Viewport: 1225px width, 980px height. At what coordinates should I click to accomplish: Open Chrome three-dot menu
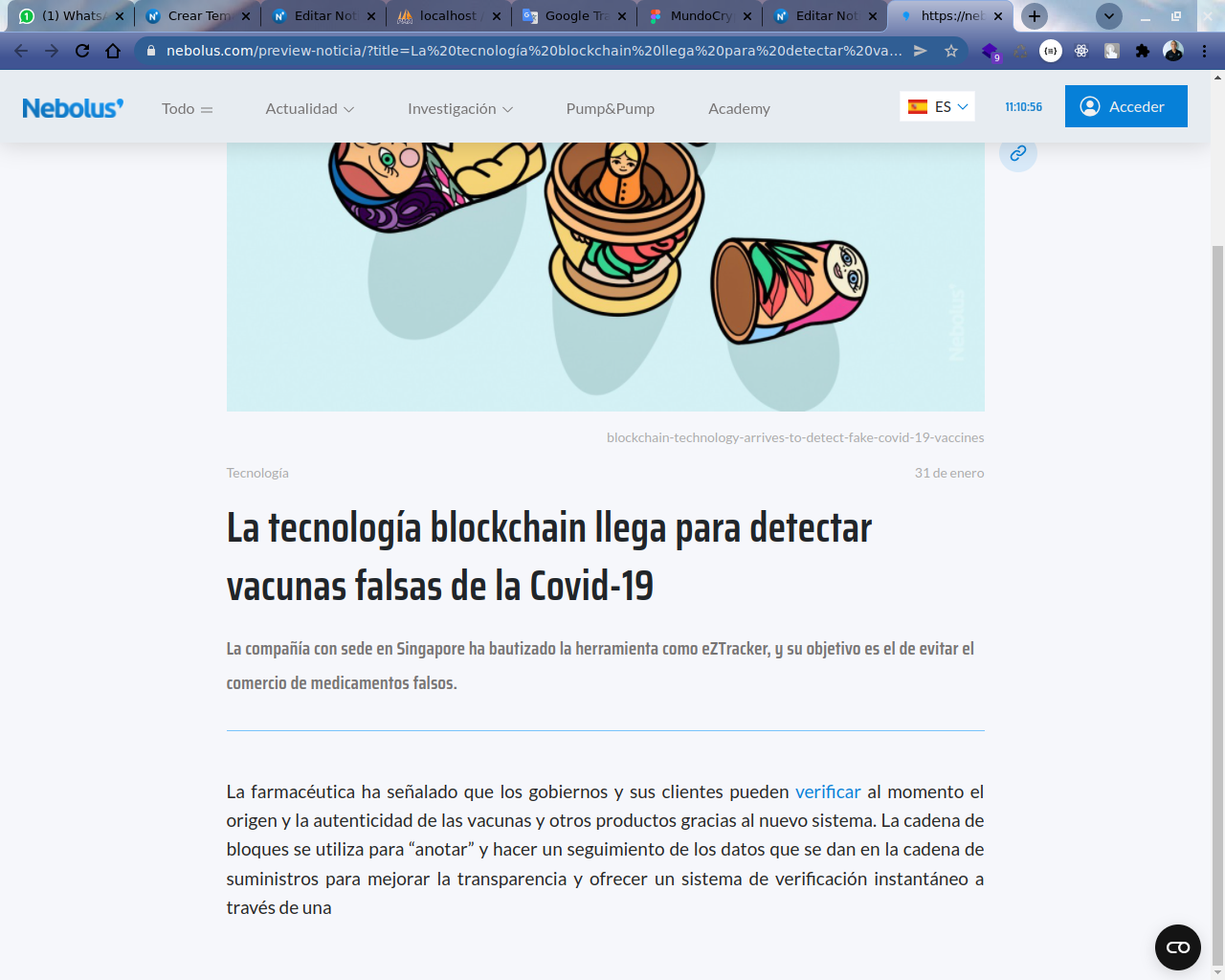click(1204, 51)
